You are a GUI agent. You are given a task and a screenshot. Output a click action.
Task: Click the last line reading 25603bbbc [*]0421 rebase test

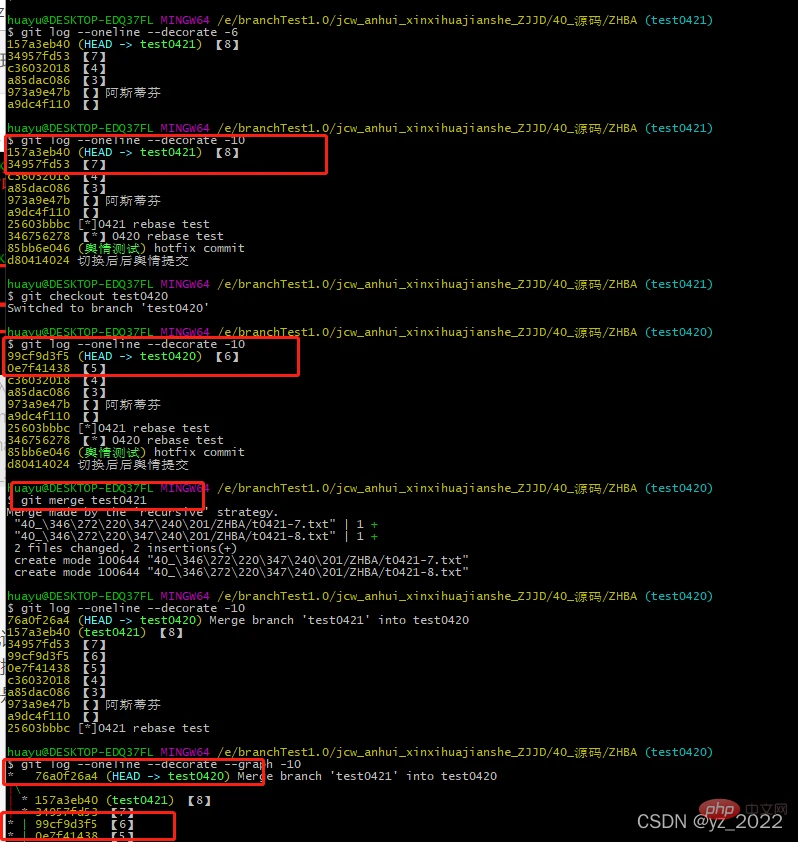pos(108,728)
